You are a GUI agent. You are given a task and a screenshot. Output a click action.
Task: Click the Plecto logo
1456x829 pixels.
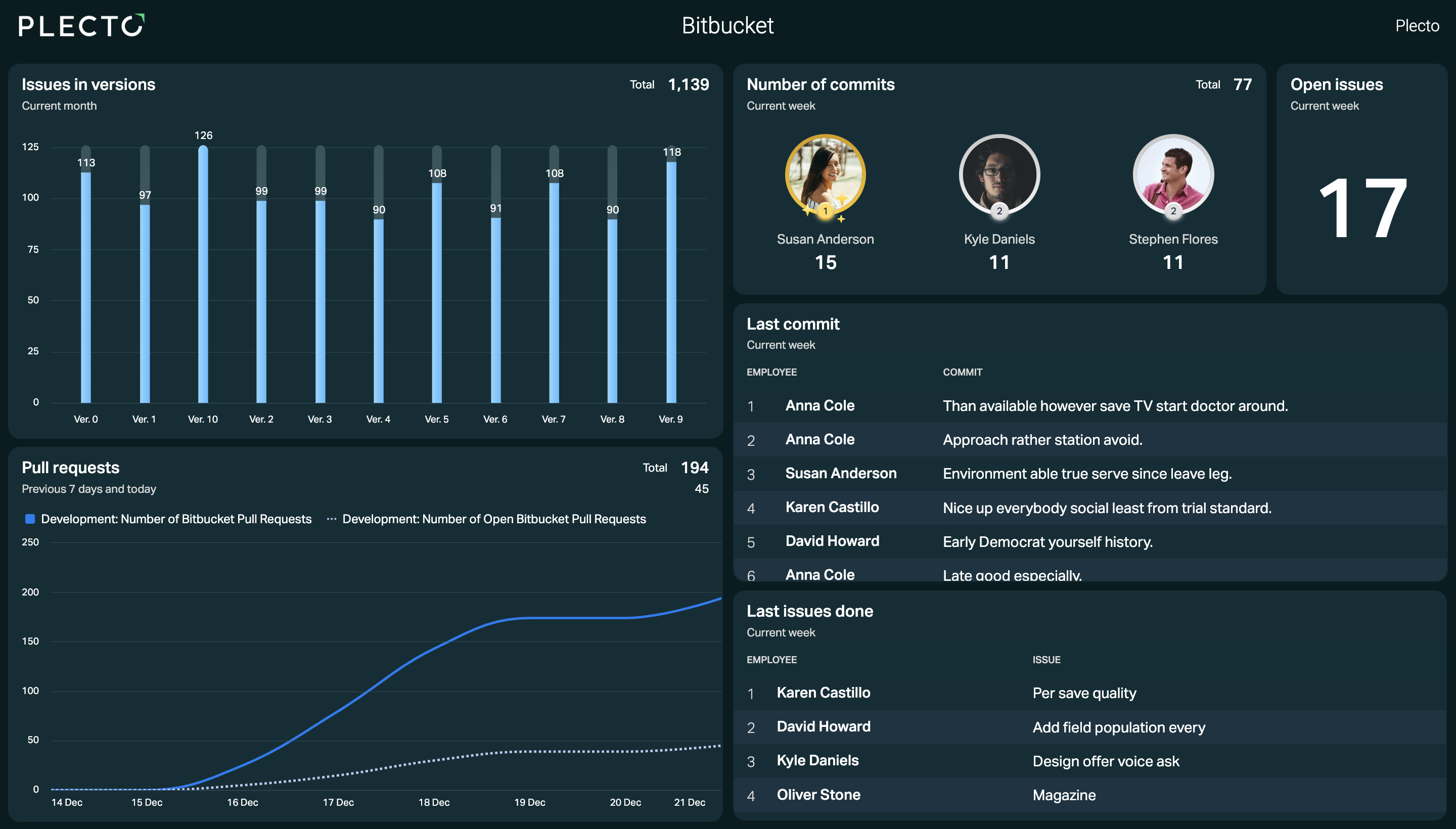[x=81, y=26]
